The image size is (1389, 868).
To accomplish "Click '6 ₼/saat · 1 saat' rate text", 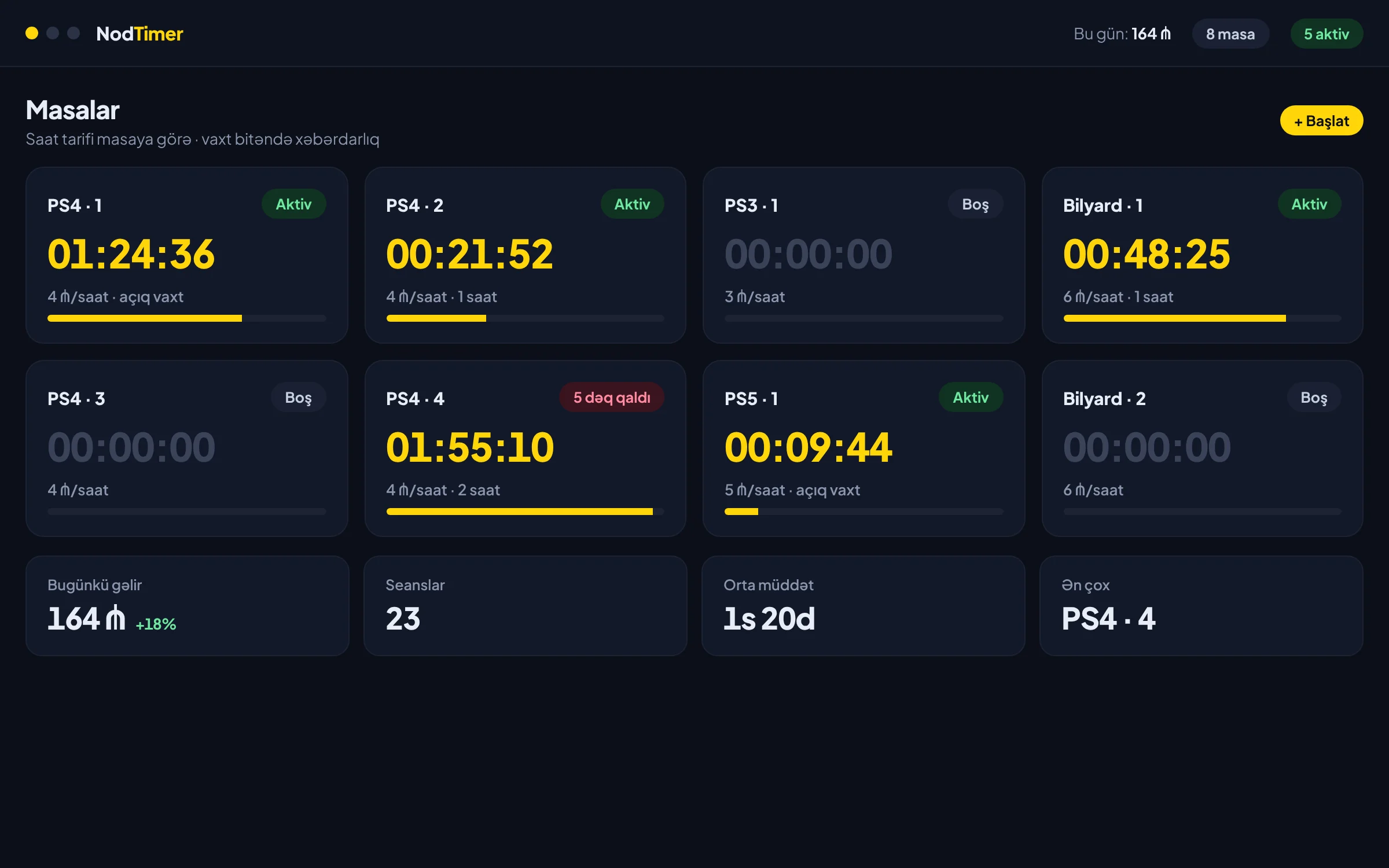I will tap(1118, 297).
